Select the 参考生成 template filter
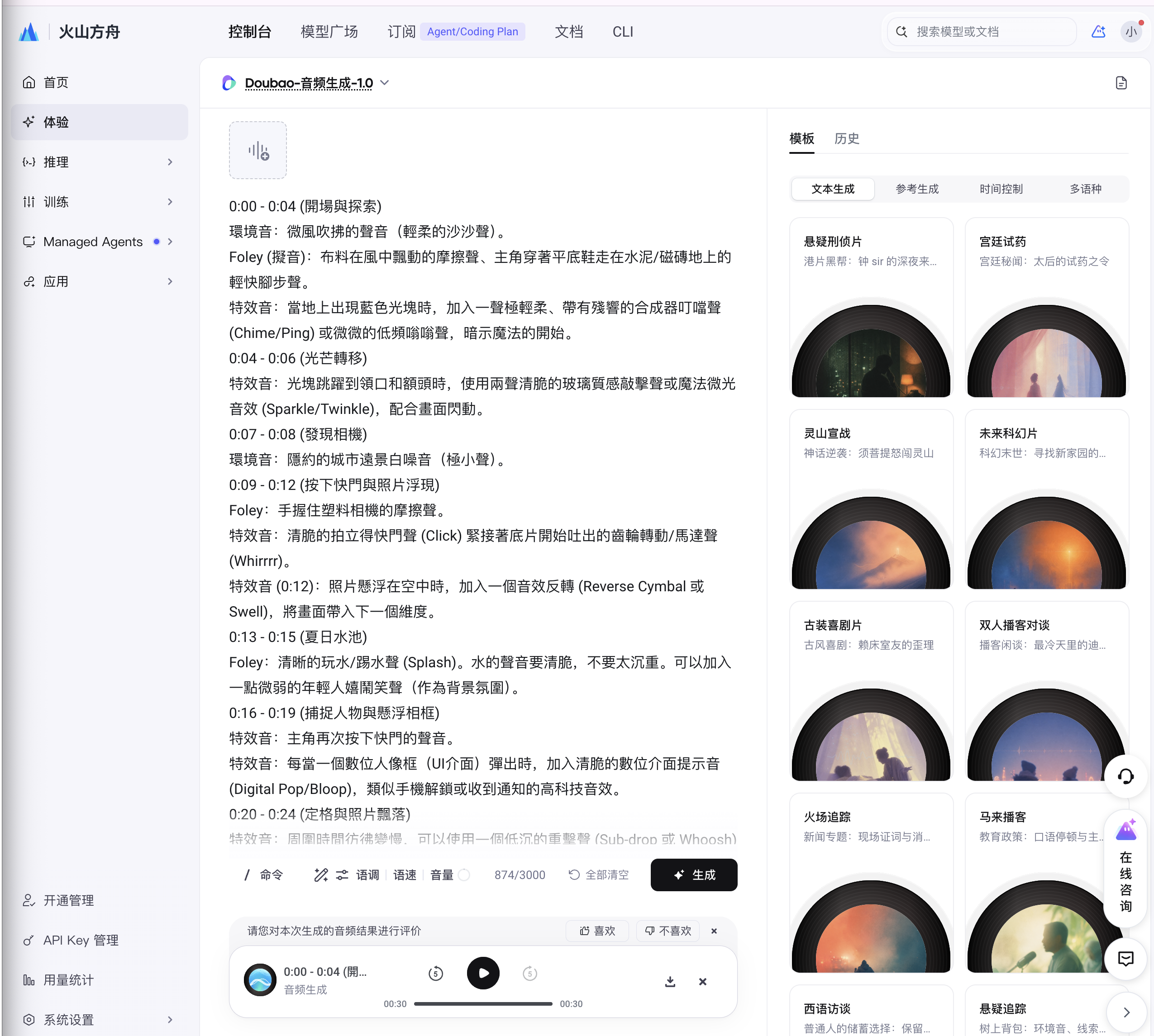This screenshot has height=1036, width=1154. (917, 189)
